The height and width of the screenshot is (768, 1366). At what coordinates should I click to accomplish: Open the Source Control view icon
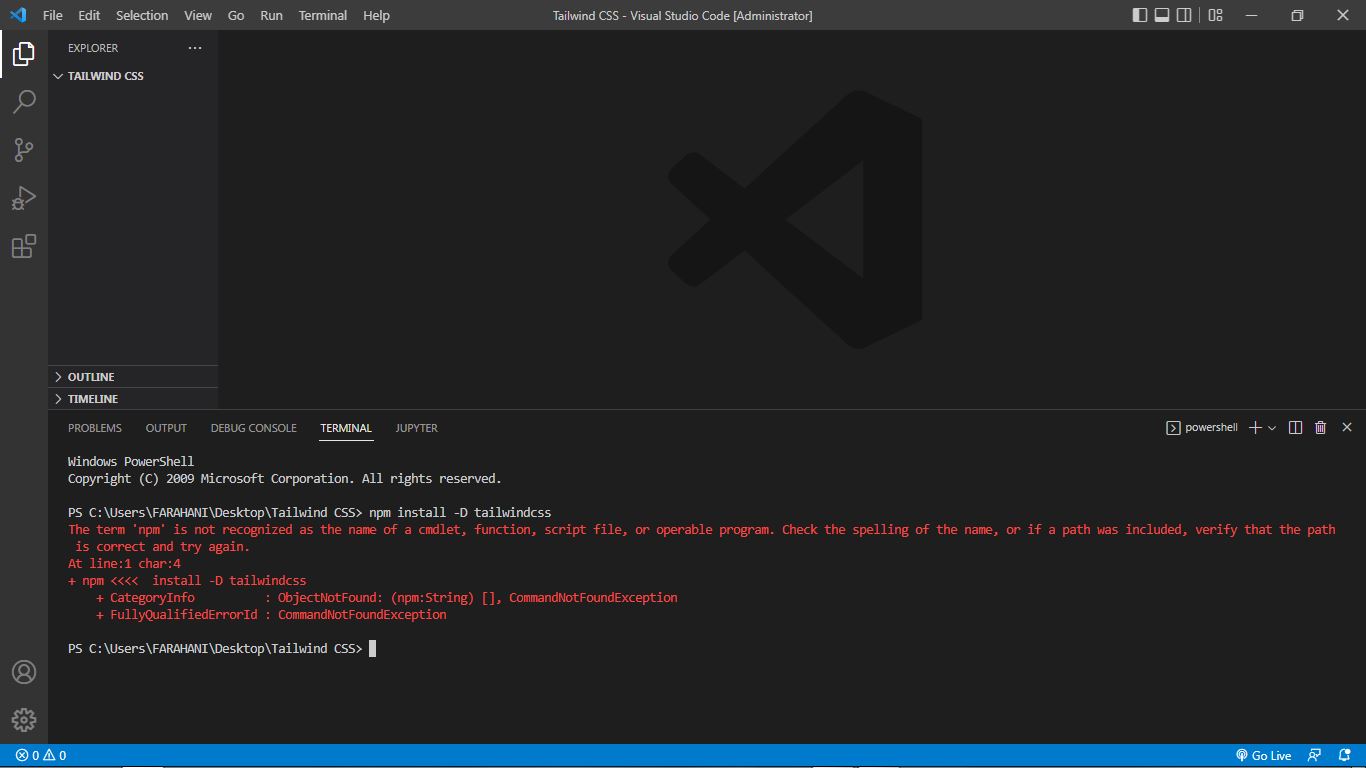click(x=24, y=150)
